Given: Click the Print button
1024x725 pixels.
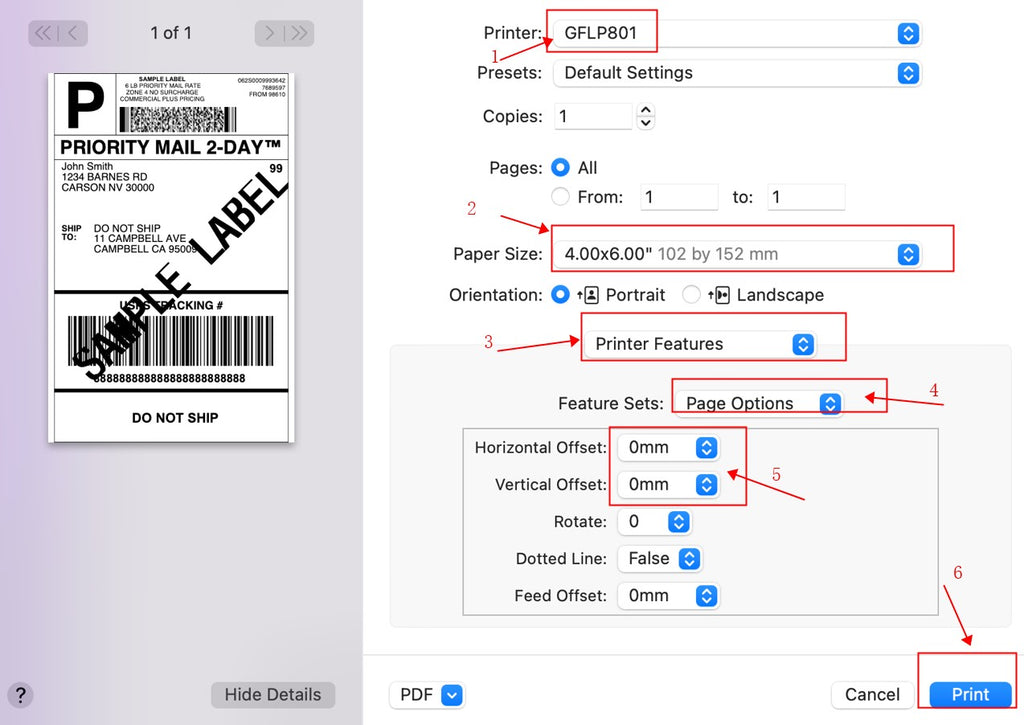Looking at the screenshot, I should (970, 695).
